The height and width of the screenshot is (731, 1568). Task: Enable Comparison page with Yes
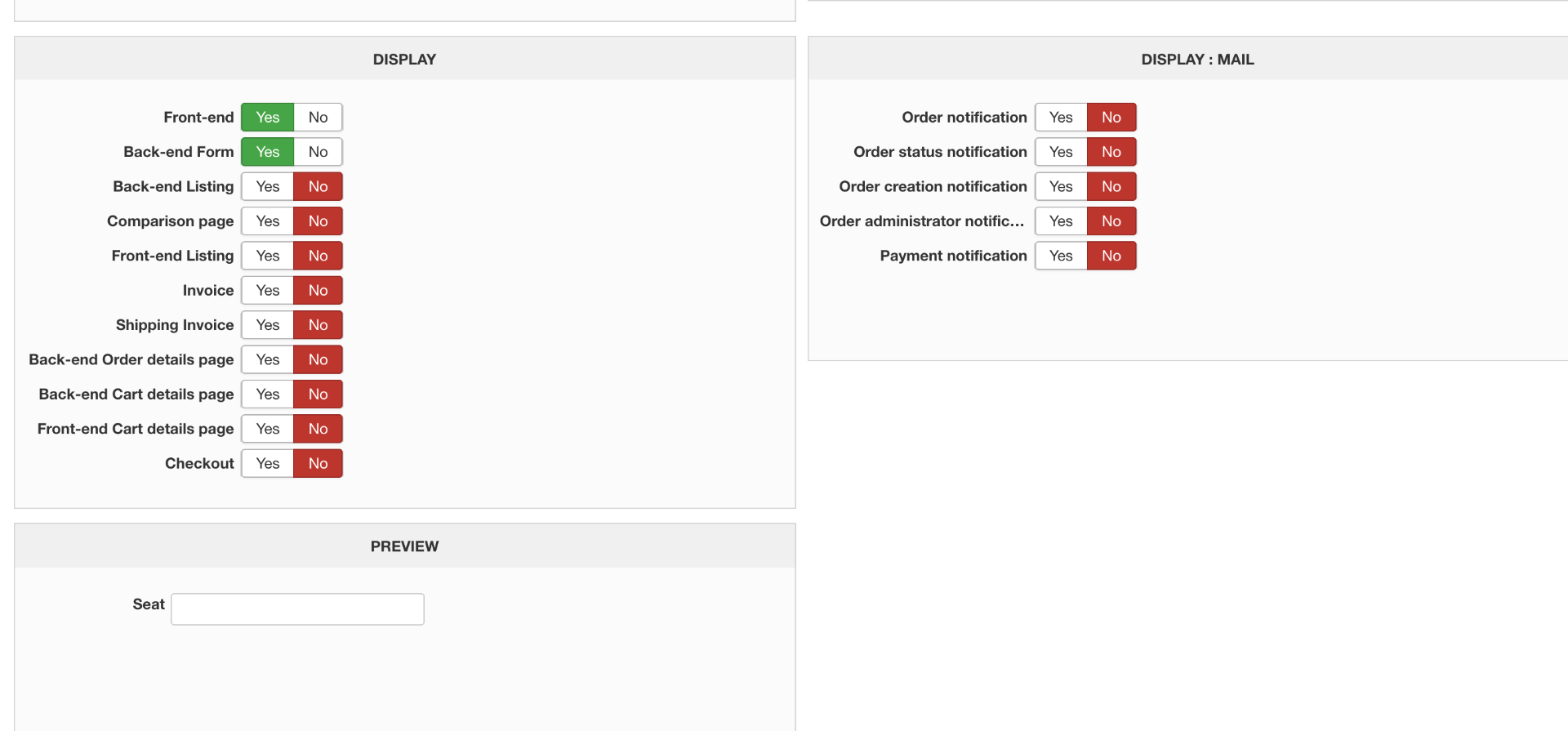(267, 221)
